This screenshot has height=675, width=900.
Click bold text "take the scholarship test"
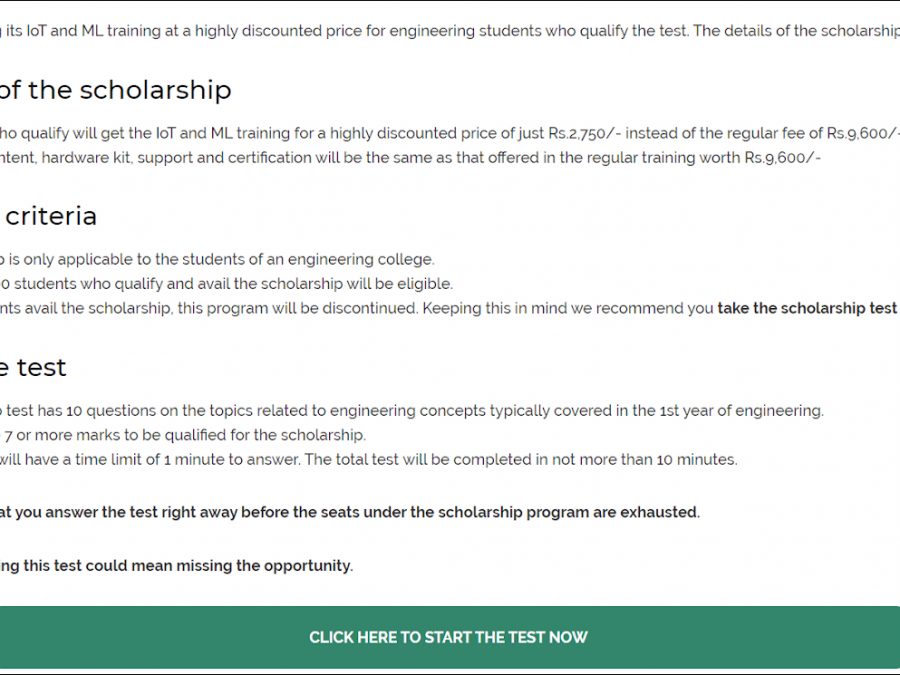tap(807, 308)
